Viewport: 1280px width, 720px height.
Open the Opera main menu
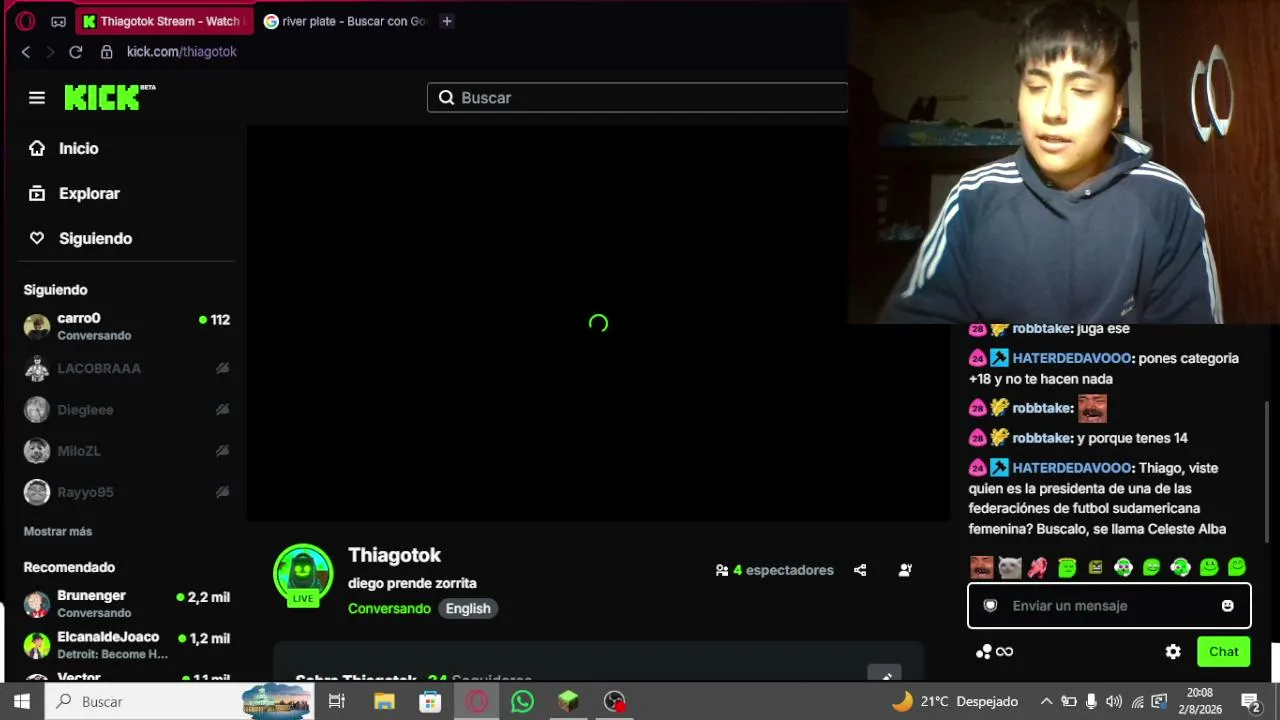click(x=26, y=21)
